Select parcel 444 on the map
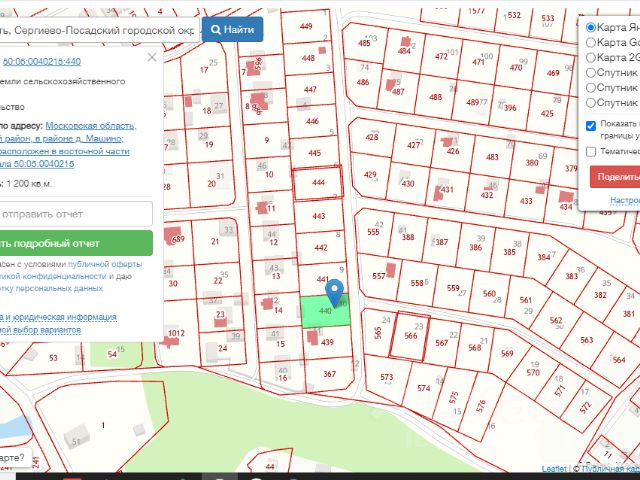This screenshot has height=480, width=640. click(x=318, y=184)
